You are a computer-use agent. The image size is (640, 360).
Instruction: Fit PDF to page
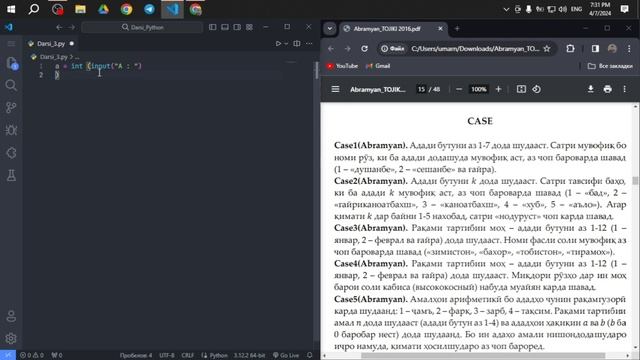[x=521, y=89]
